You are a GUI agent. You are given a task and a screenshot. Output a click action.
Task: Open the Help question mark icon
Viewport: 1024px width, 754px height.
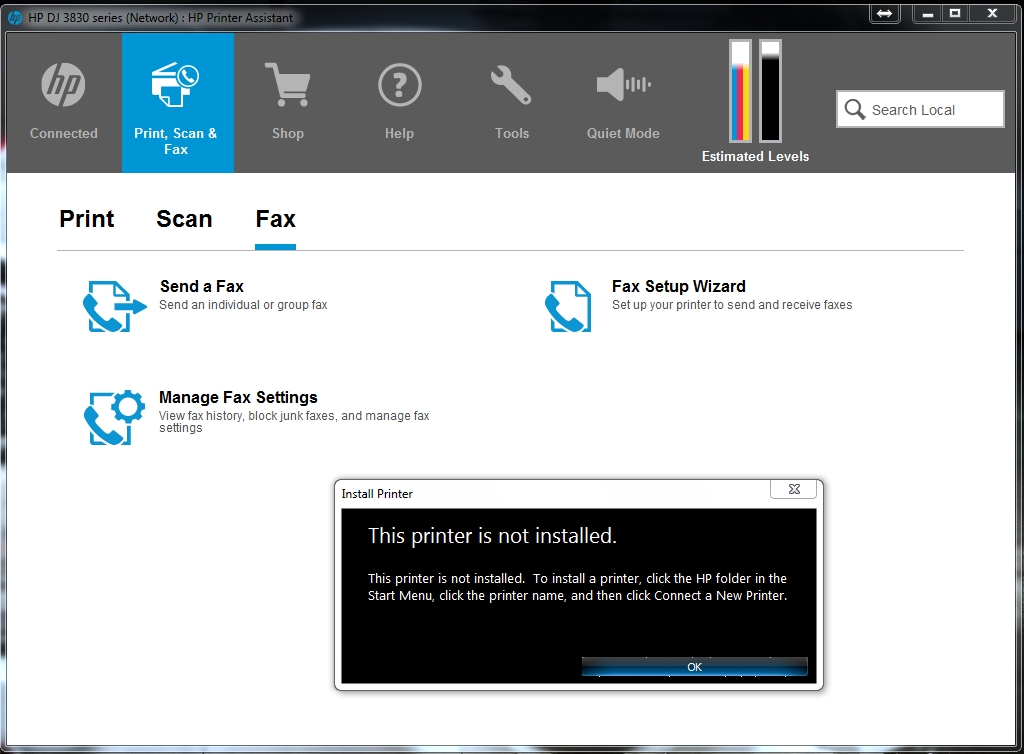tap(400, 85)
